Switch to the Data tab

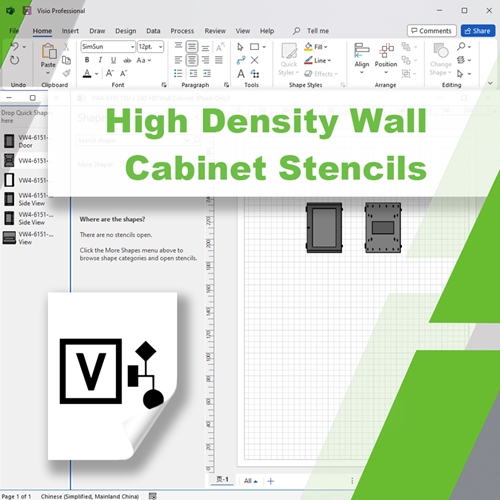pos(153,31)
